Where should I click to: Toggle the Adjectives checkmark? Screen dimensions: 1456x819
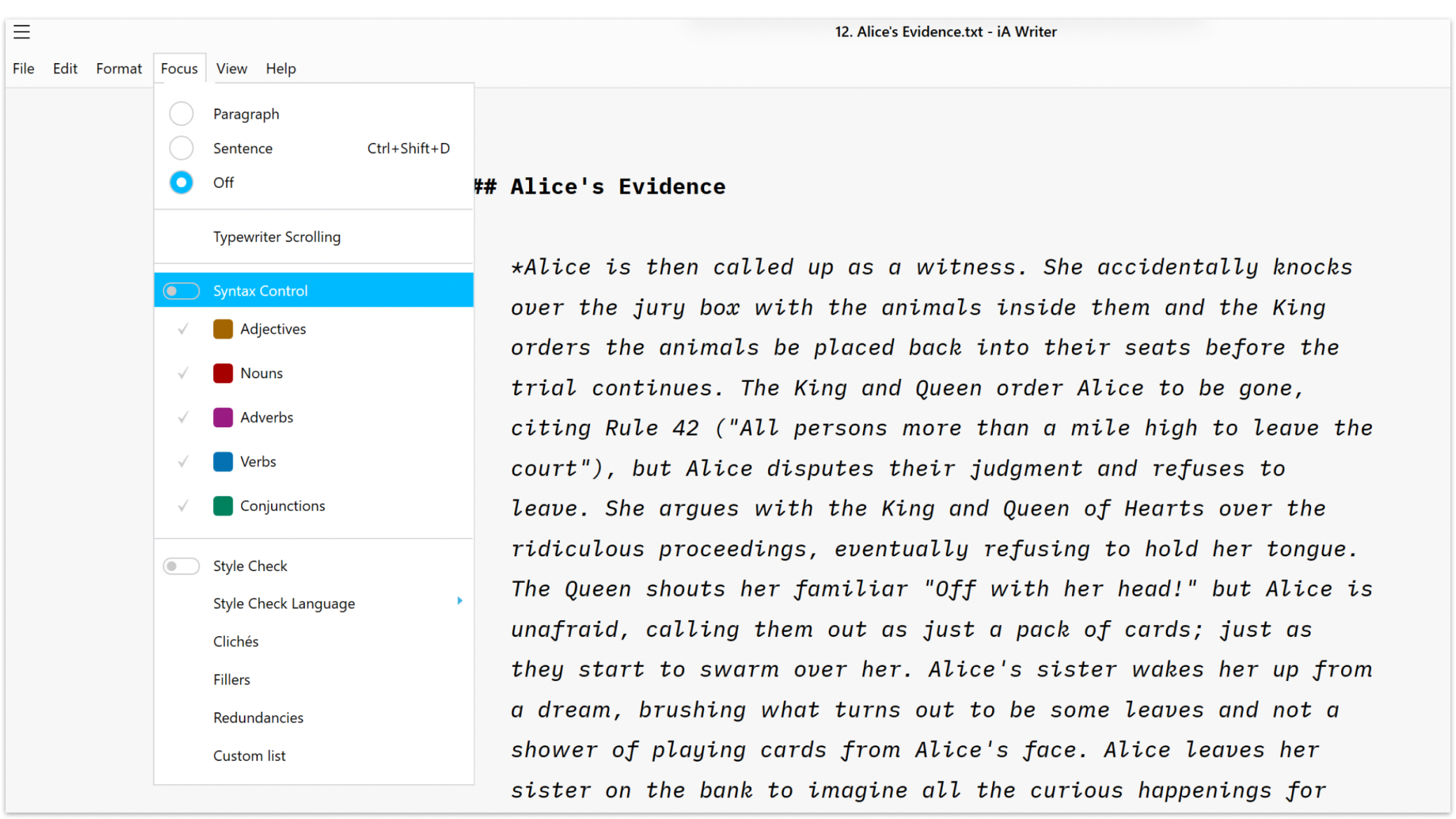click(183, 329)
